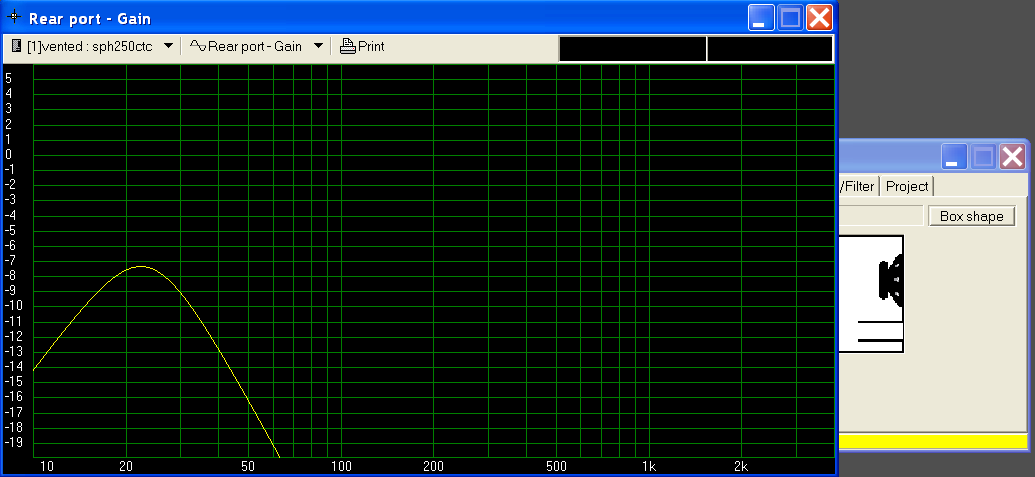Click the yellow bar in the back window
1035x477 pixels.
(x=933, y=441)
